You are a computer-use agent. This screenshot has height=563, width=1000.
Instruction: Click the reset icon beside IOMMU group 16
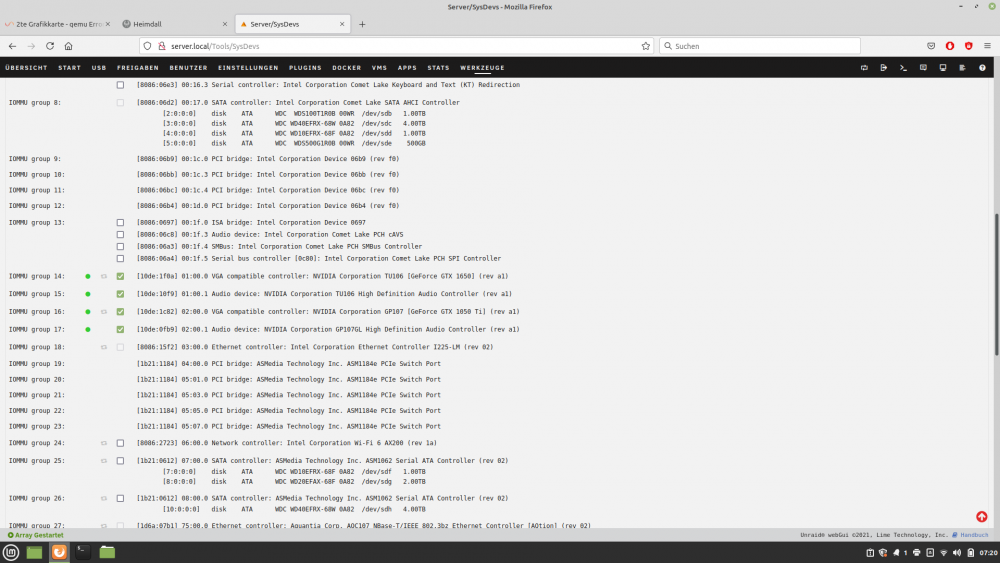pyautogui.click(x=103, y=312)
